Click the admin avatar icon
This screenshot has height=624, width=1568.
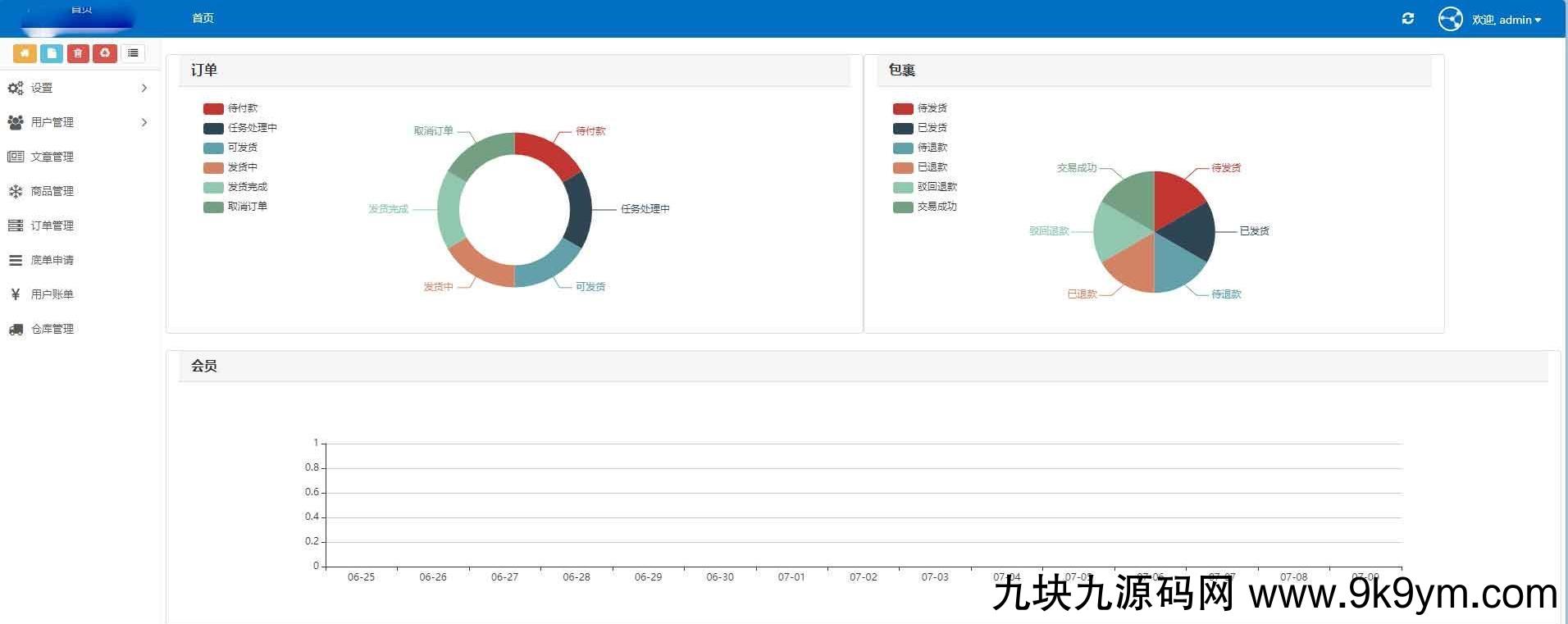(1450, 19)
